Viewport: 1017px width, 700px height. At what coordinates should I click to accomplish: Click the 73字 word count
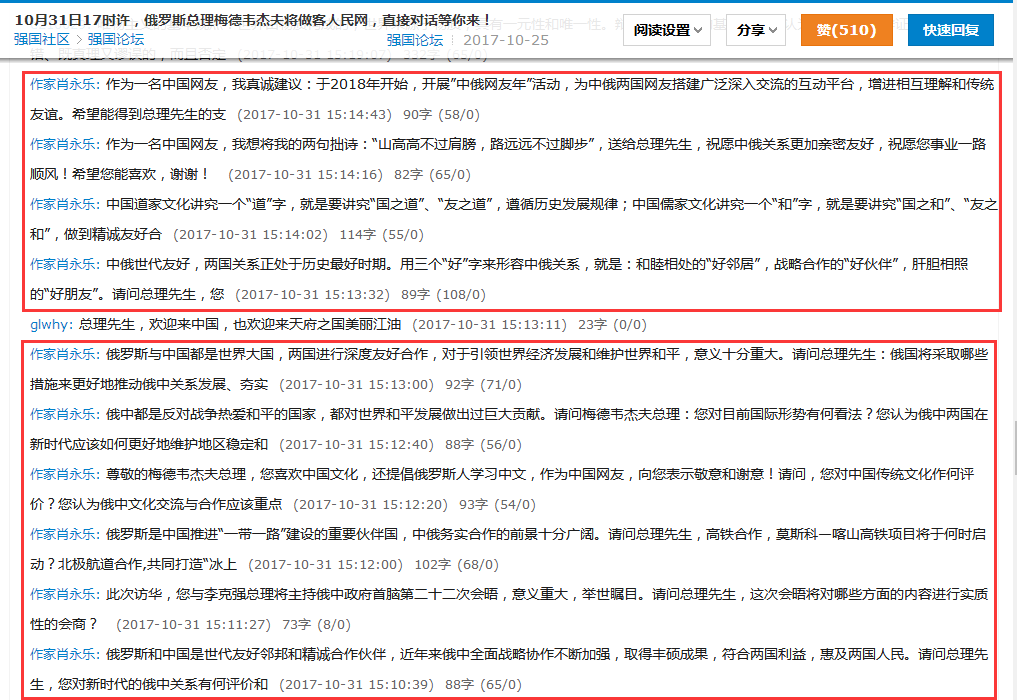pos(296,625)
